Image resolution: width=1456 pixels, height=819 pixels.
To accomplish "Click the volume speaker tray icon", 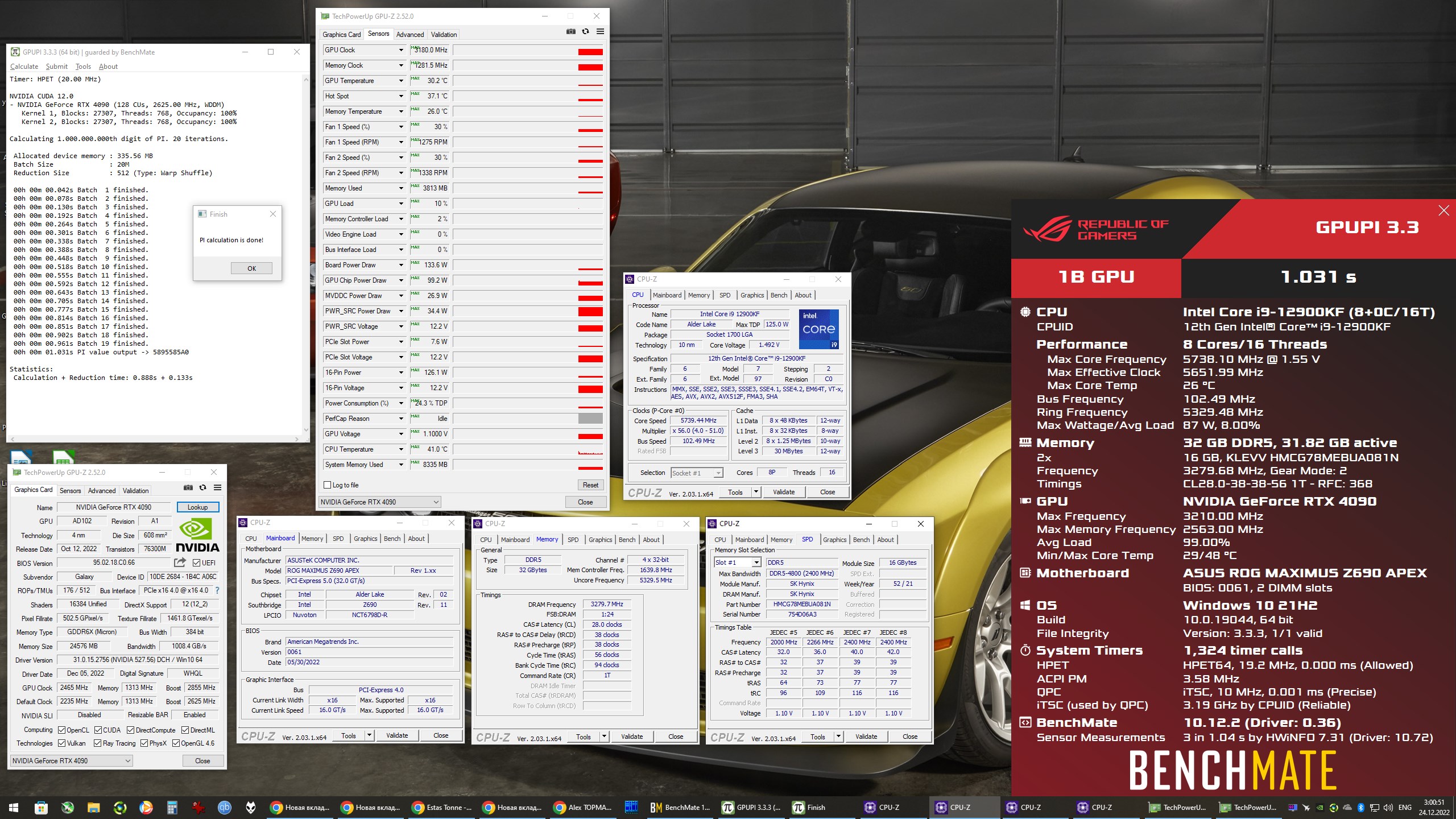I will [1388, 808].
